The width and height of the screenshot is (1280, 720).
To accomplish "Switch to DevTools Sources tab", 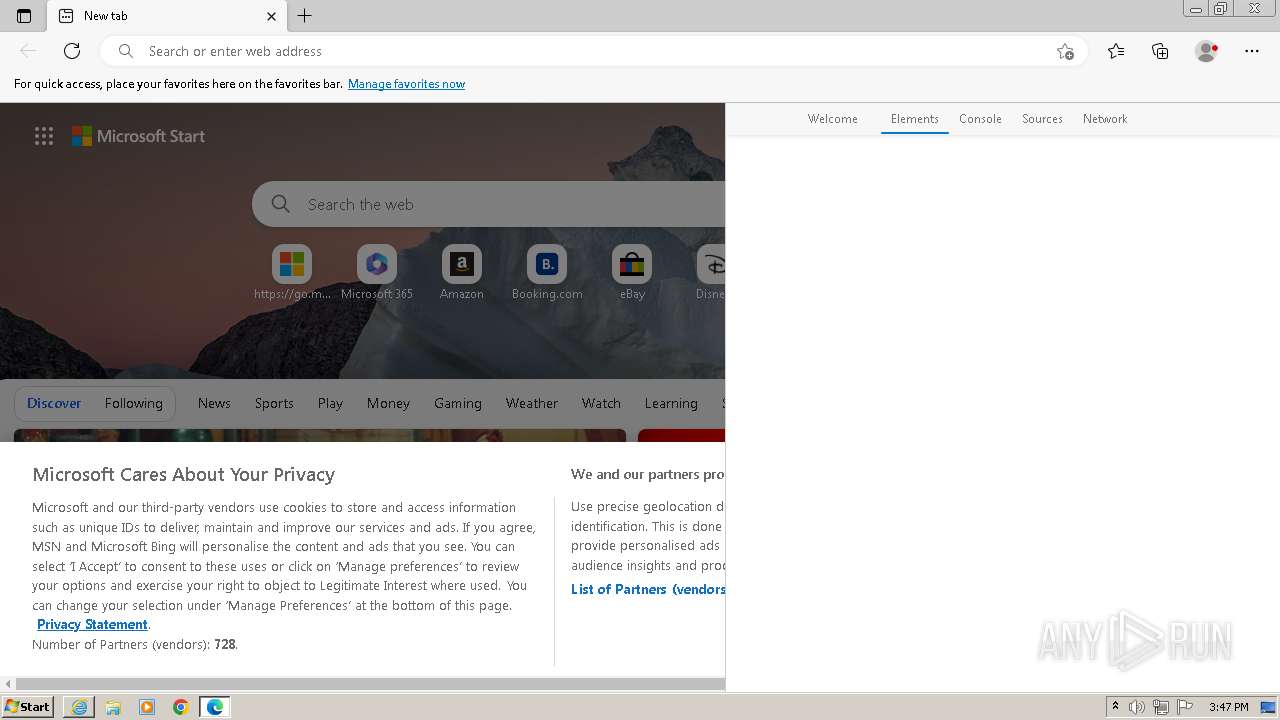I will 1042,118.
